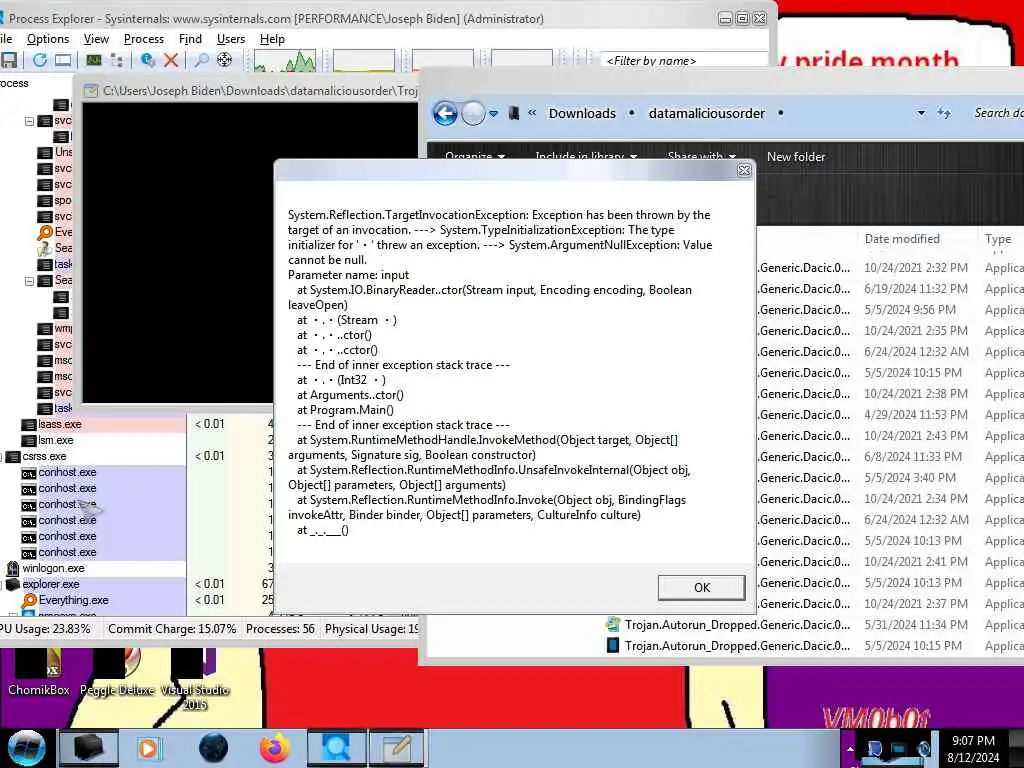
Task: Click the Firefox taskbar icon
Action: tap(274, 748)
